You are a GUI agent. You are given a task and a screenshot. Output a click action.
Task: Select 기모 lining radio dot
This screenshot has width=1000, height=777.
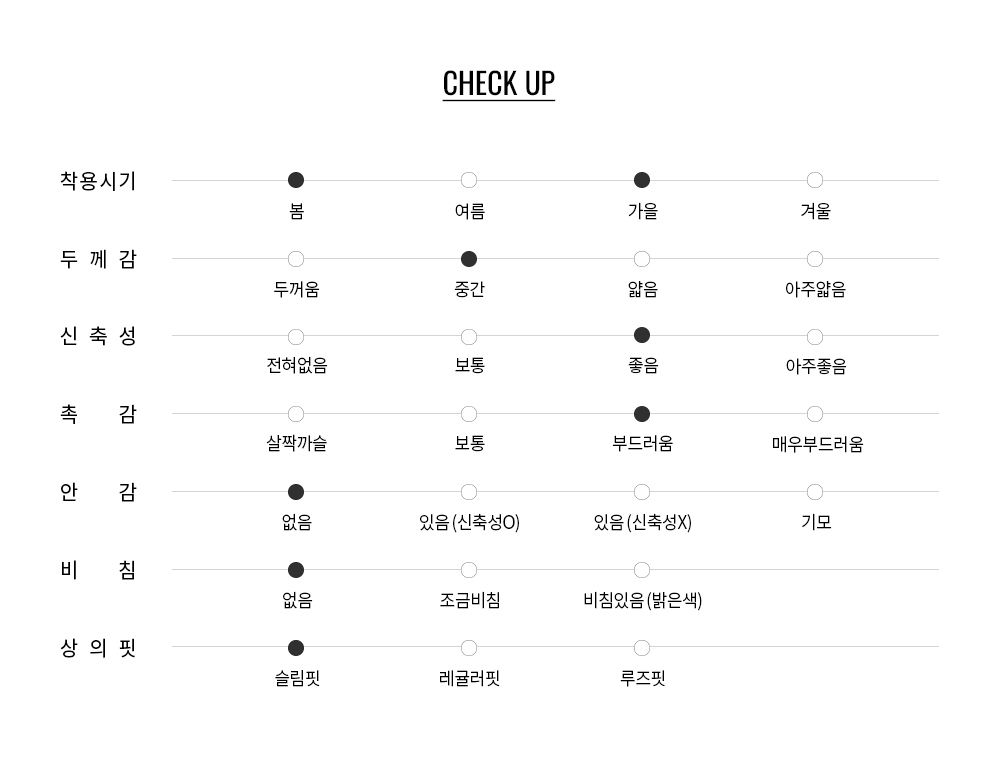coord(815,492)
